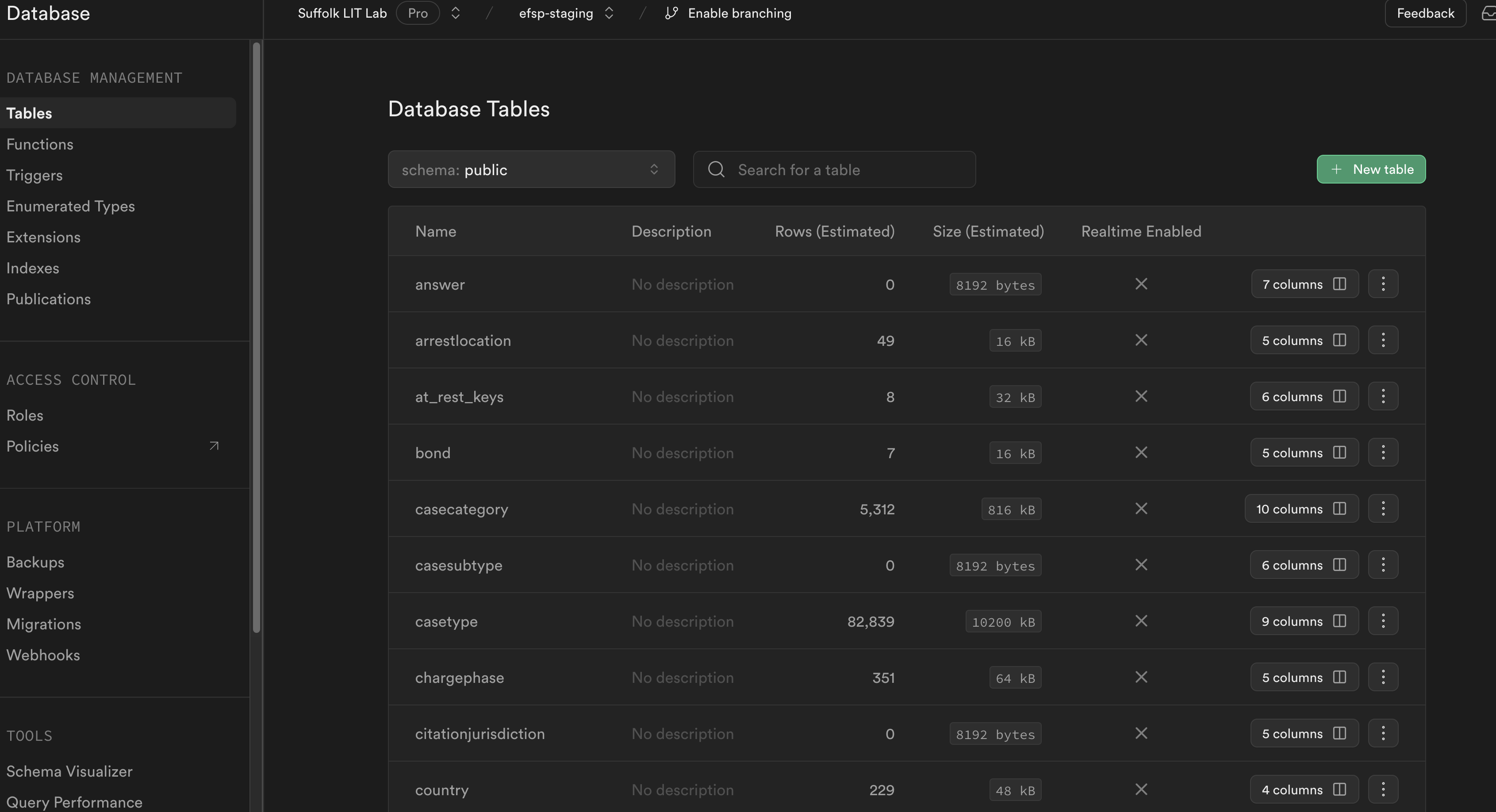Viewport: 1496px width, 812px height.
Task: Click the New table button
Action: [1370, 169]
